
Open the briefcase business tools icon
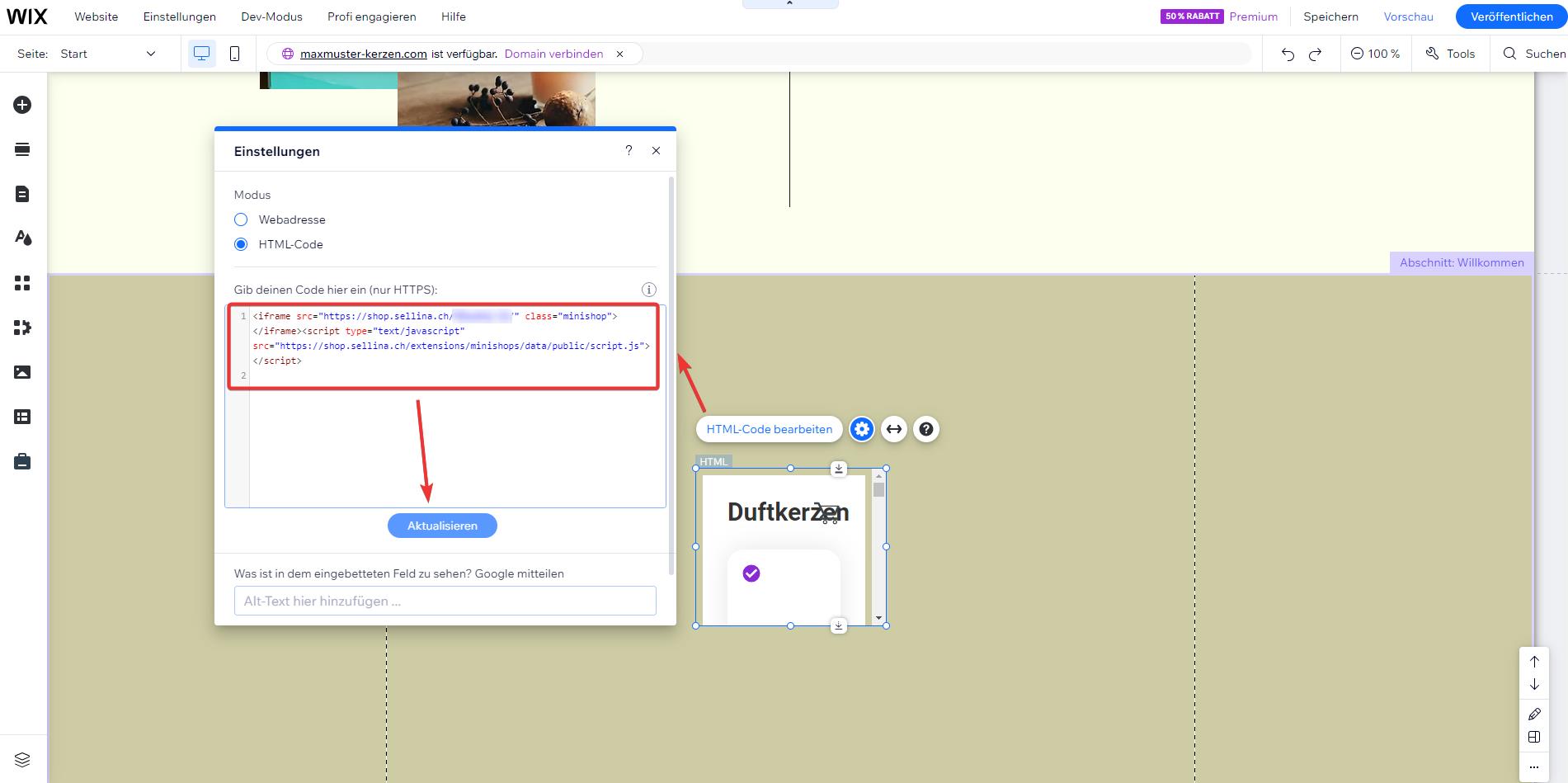click(x=22, y=461)
